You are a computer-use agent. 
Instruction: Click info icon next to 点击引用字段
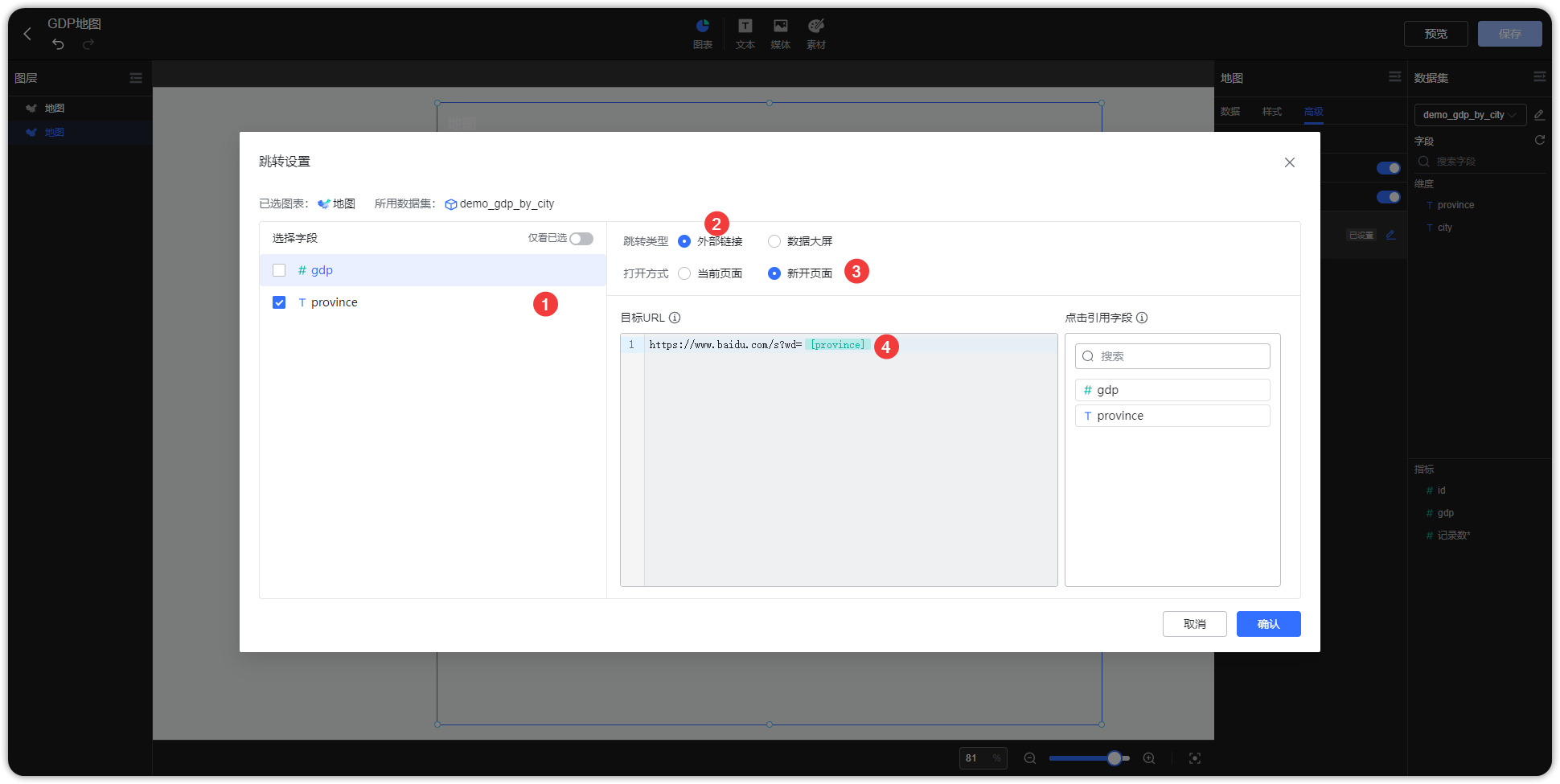point(1142,318)
